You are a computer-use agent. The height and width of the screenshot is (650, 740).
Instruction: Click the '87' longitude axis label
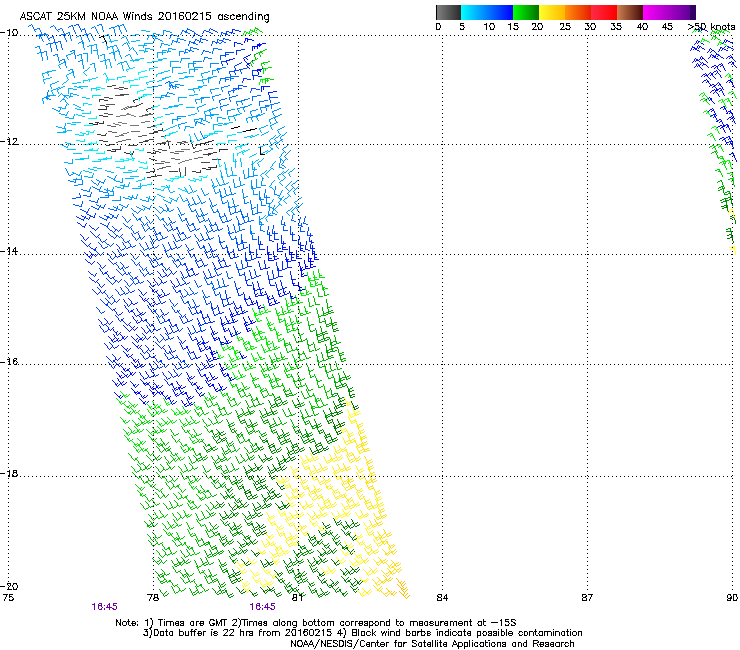pos(587,598)
